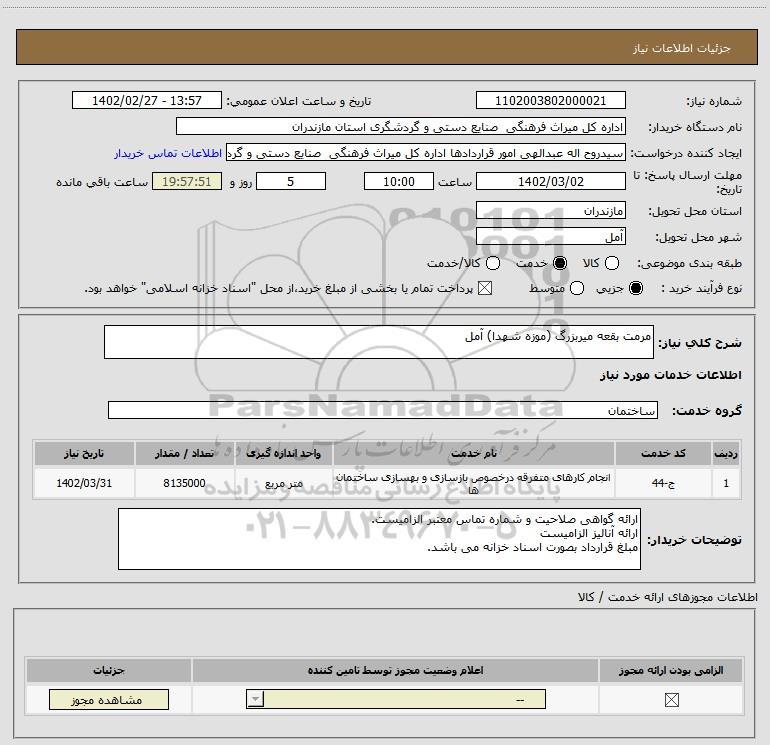Click the announcement date field 1402/02/27 - 13:57

tap(147, 101)
